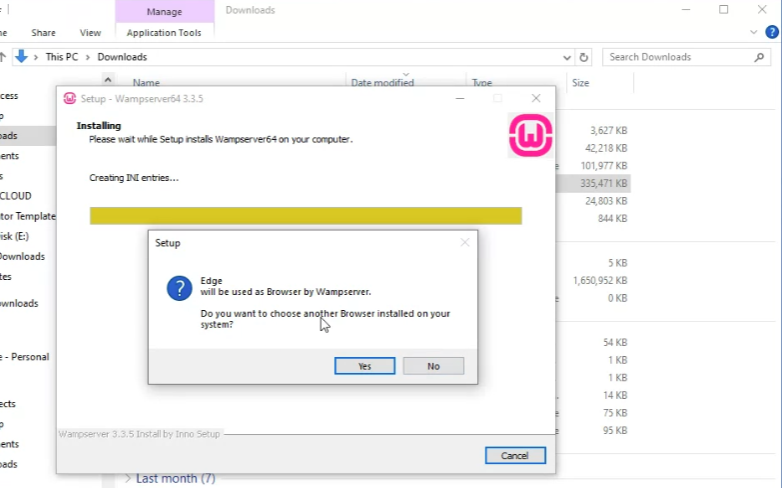
Task: Close the small Setup question dialog
Action: coord(465,243)
